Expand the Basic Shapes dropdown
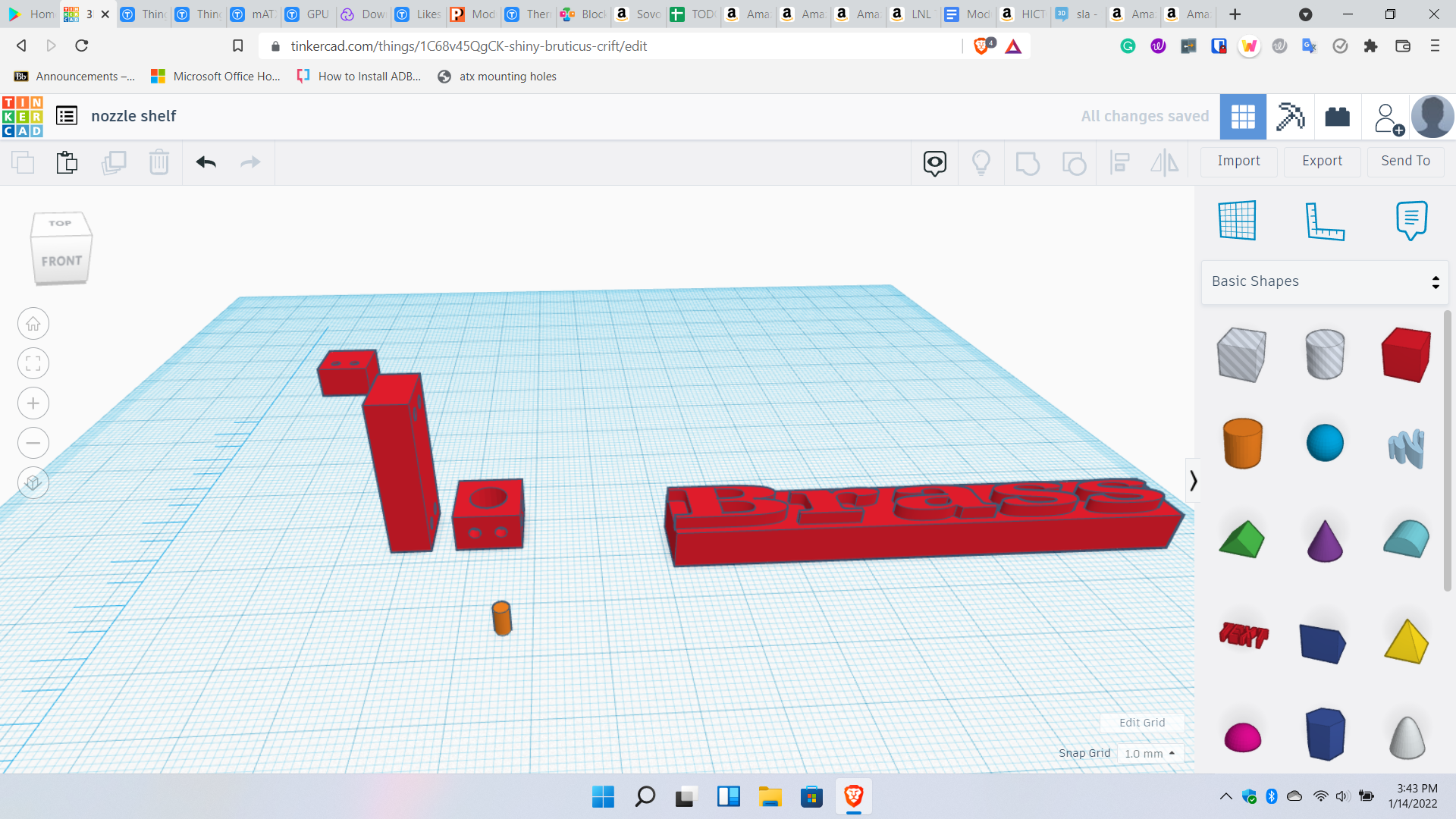This screenshot has width=1456, height=819. pyautogui.click(x=1325, y=281)
